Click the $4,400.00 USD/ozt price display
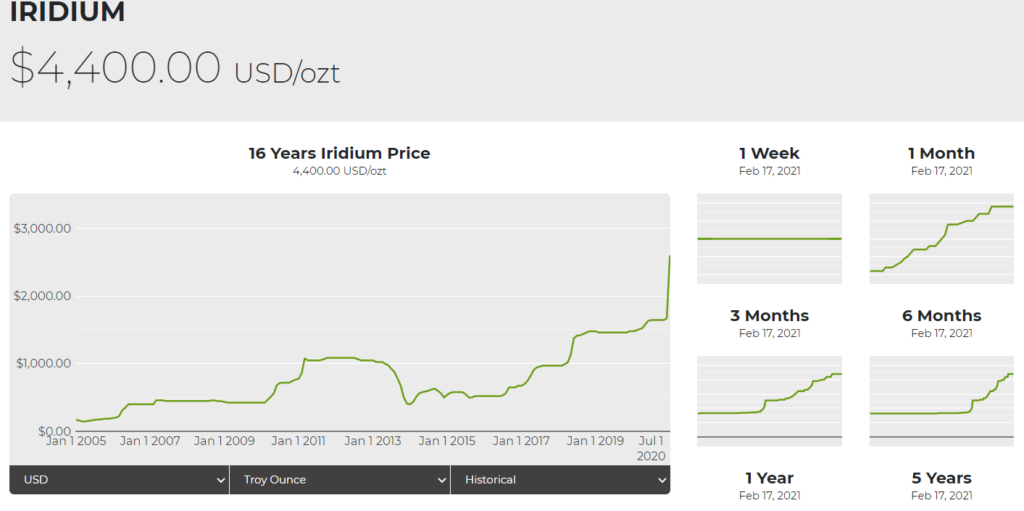The width and height of the screenshot is (1024, 511). tap(175, 68)
